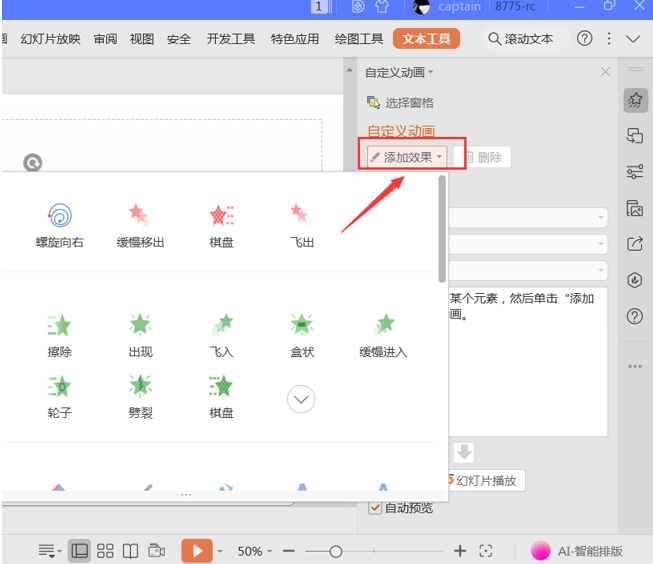
Task: Click the 删除 button
Action: [483, 157]
